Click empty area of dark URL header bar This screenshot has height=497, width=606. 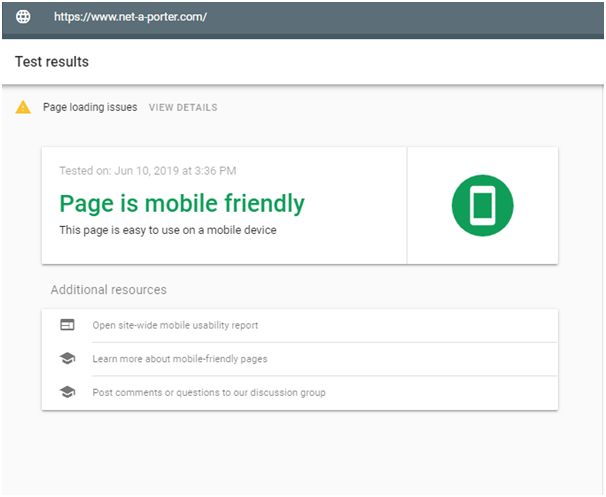(x=406, y=17)
